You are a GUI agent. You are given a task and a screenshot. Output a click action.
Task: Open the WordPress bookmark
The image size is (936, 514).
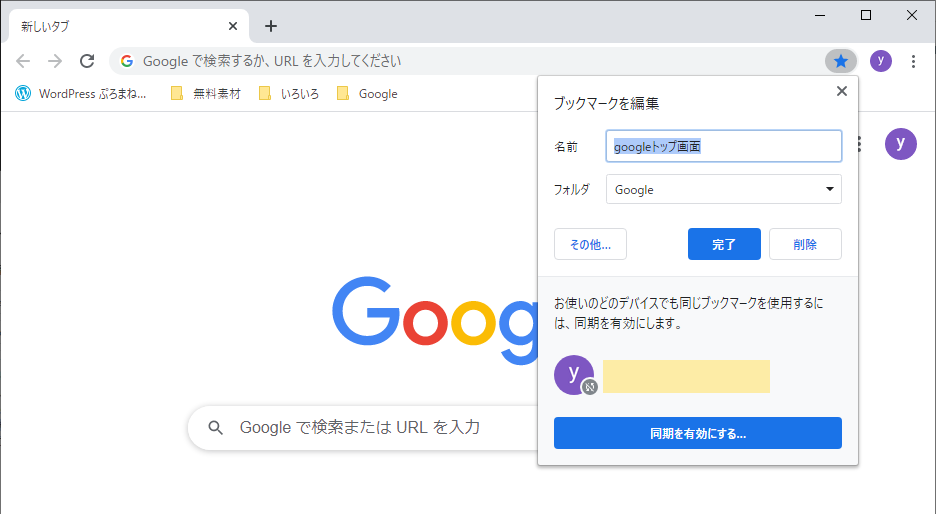pos(81,94)
